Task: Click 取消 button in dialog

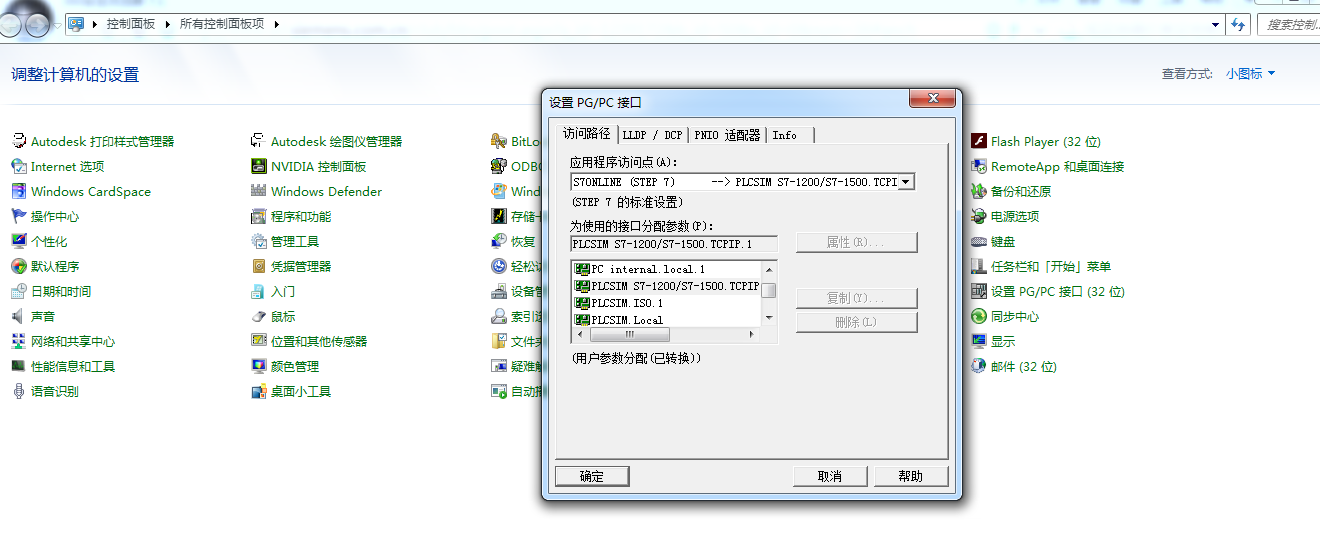Action: (829, 476)
